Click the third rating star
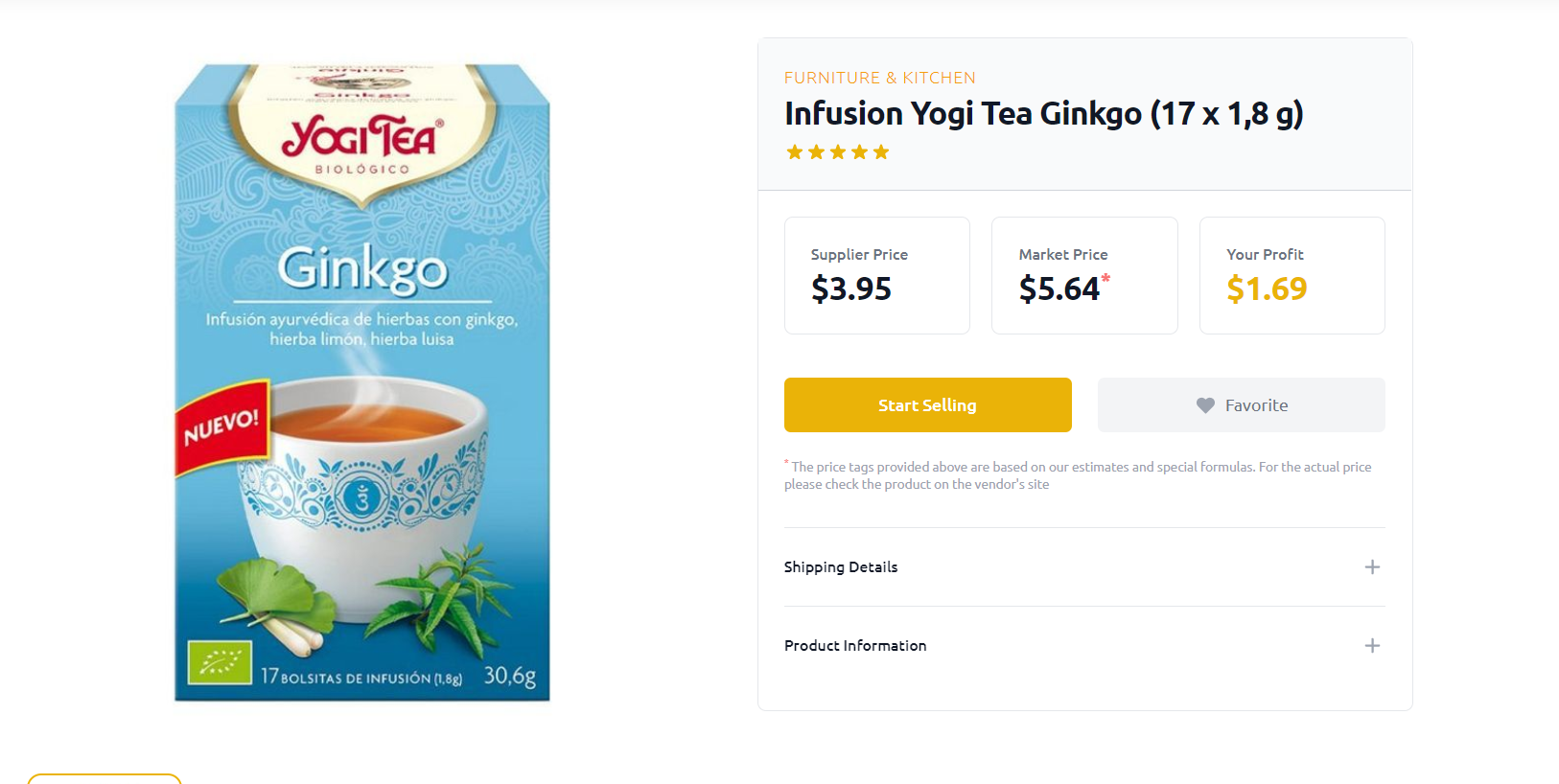 click(838, 151)
